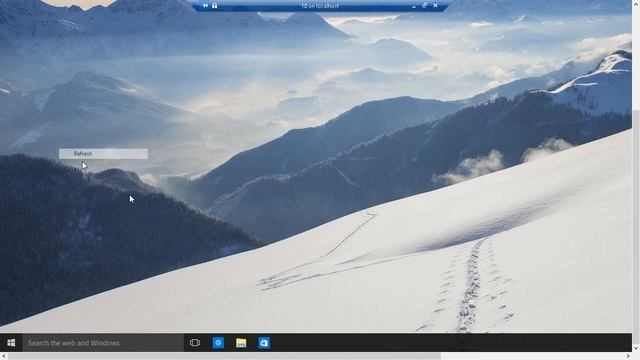640x360 pixels.
Task: Pin the remote connection bar
Action: 205,6
